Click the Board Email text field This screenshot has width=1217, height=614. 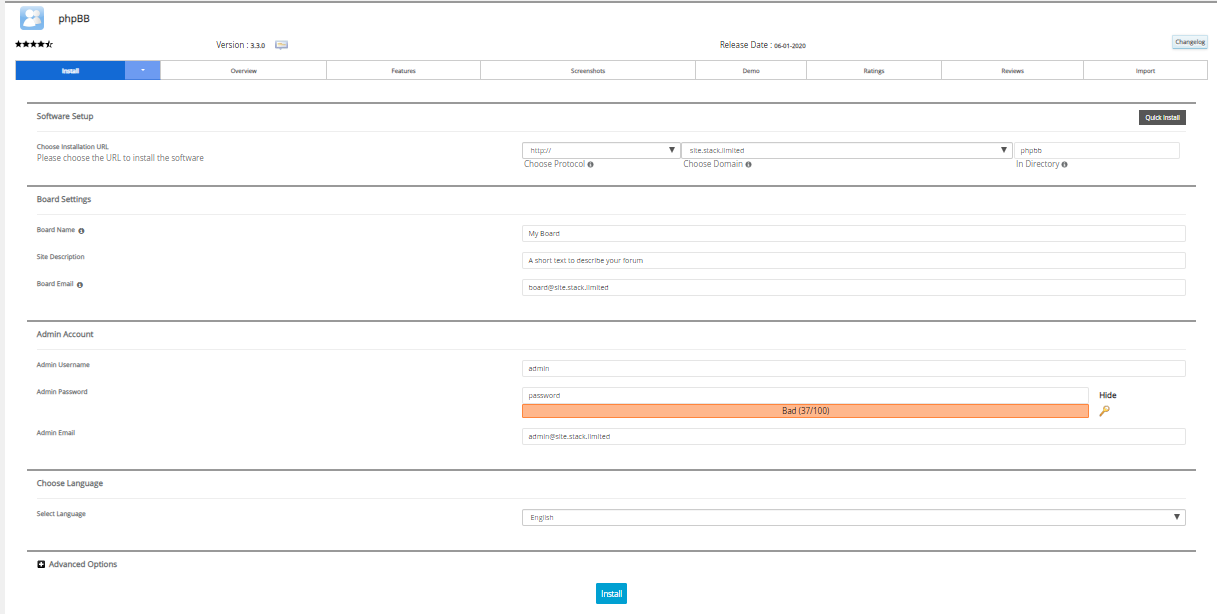853,287
